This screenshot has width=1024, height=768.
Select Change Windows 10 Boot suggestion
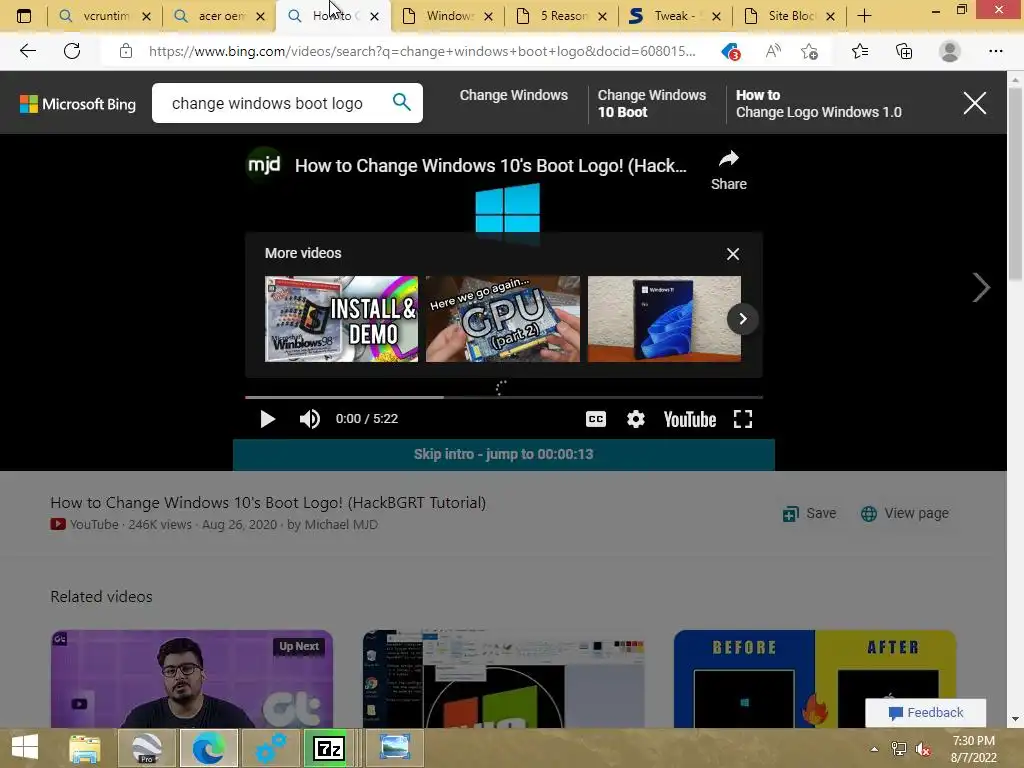click(x=652, y=103)
